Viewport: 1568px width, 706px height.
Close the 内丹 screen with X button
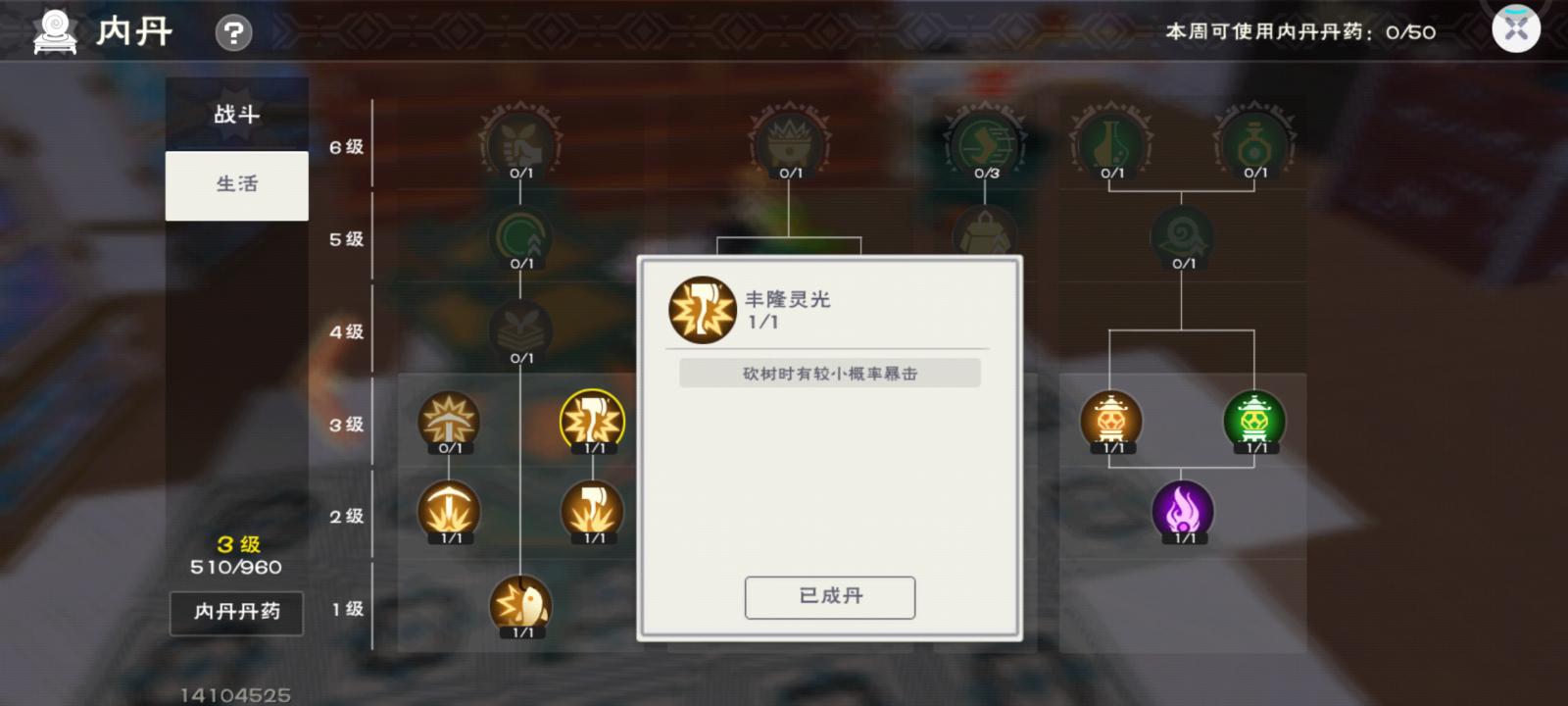1516,28
